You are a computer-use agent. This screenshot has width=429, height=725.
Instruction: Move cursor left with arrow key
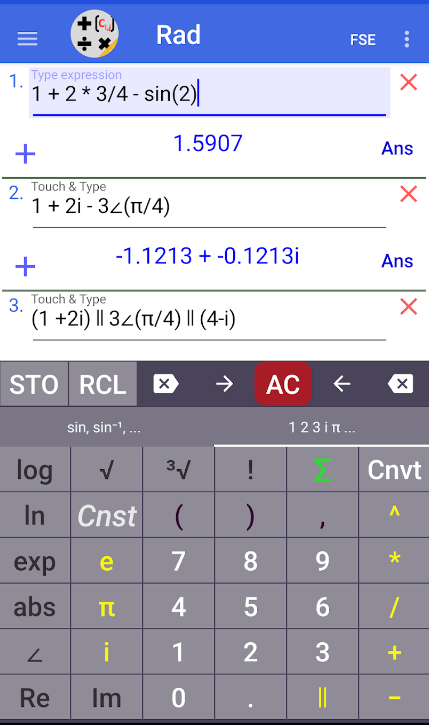pos(342,384)
